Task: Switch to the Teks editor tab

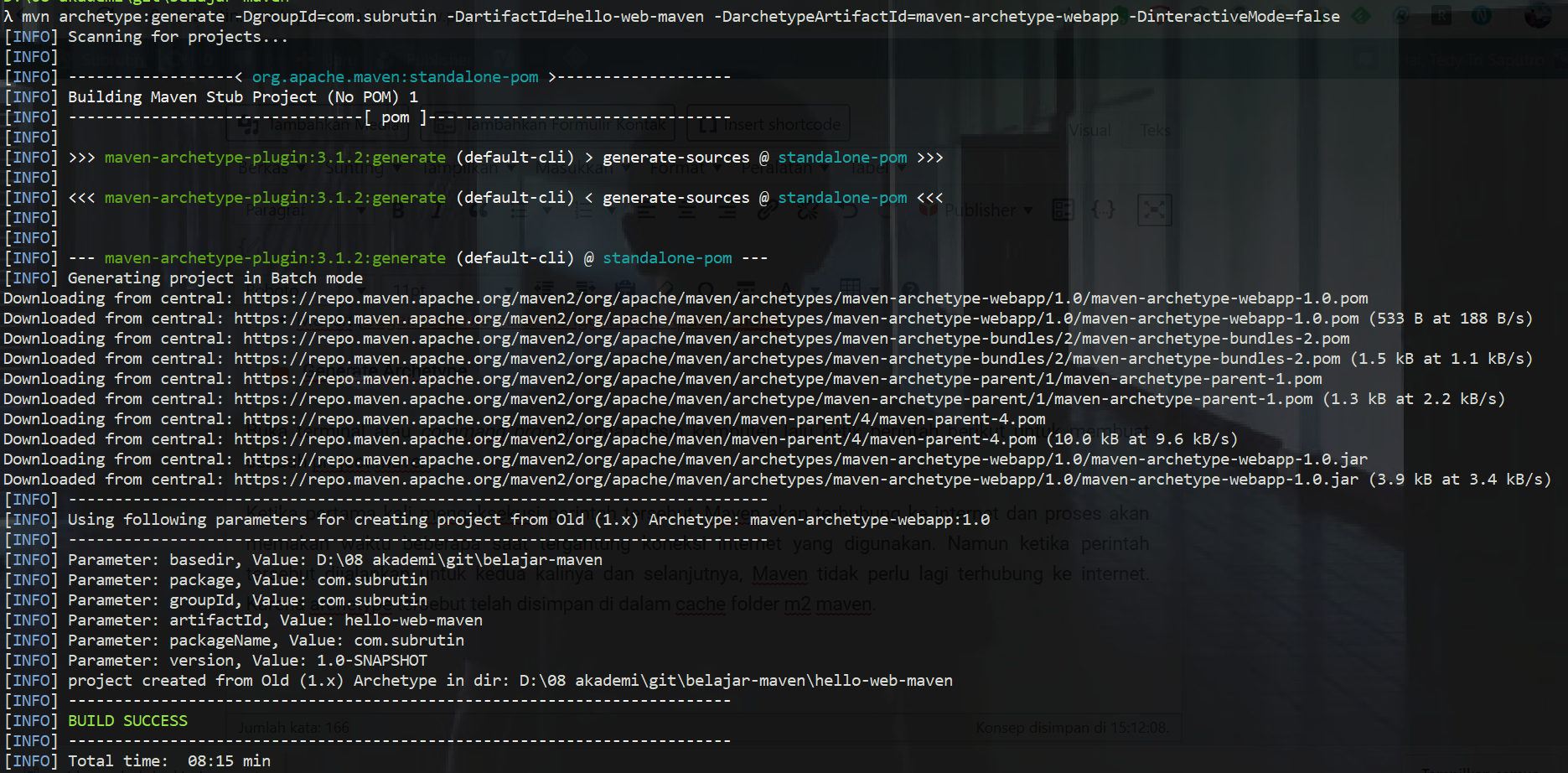Action: tap(1155, 131)
